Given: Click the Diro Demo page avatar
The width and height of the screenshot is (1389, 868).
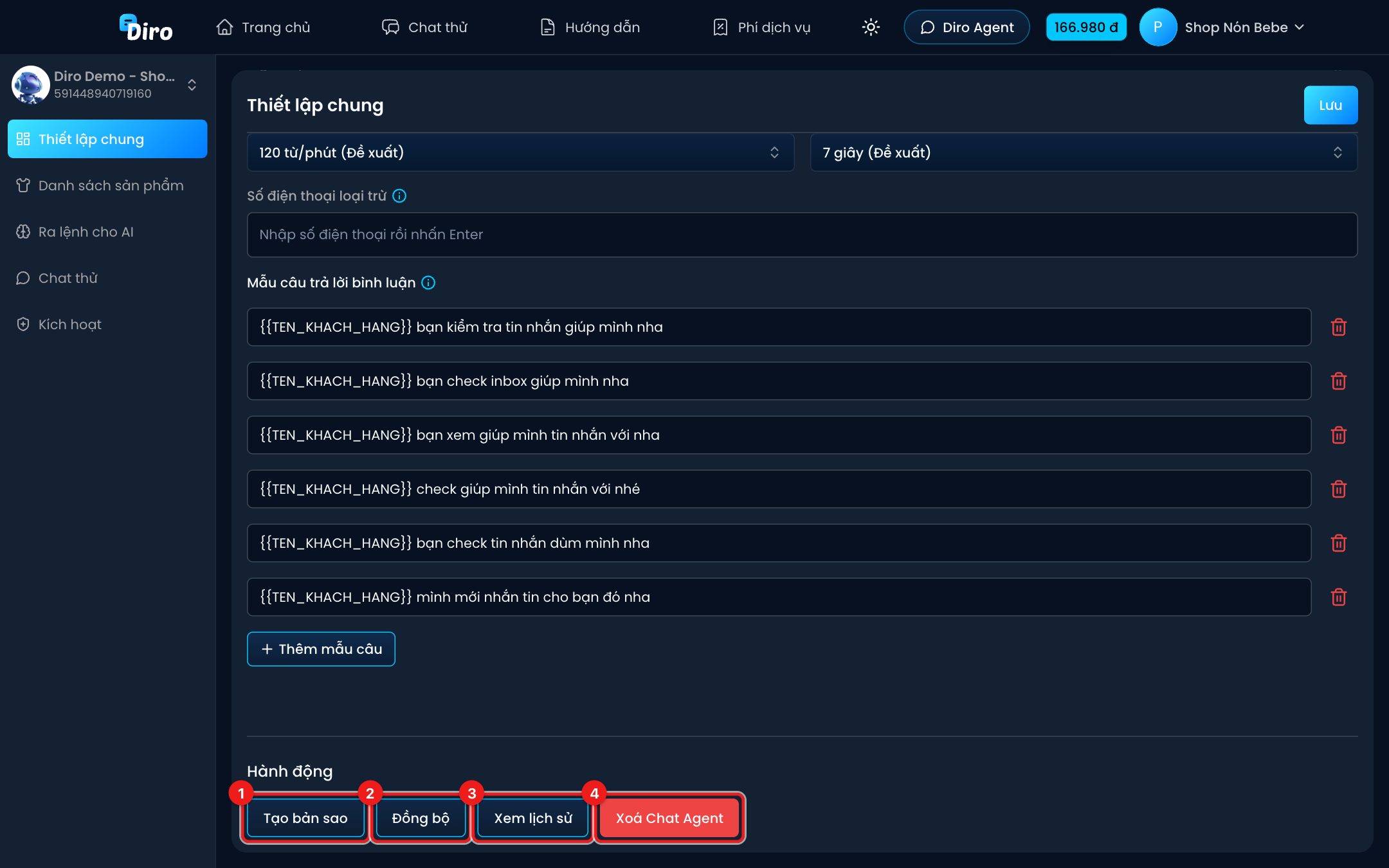Looking at the screenshot, I should (30, 85).
